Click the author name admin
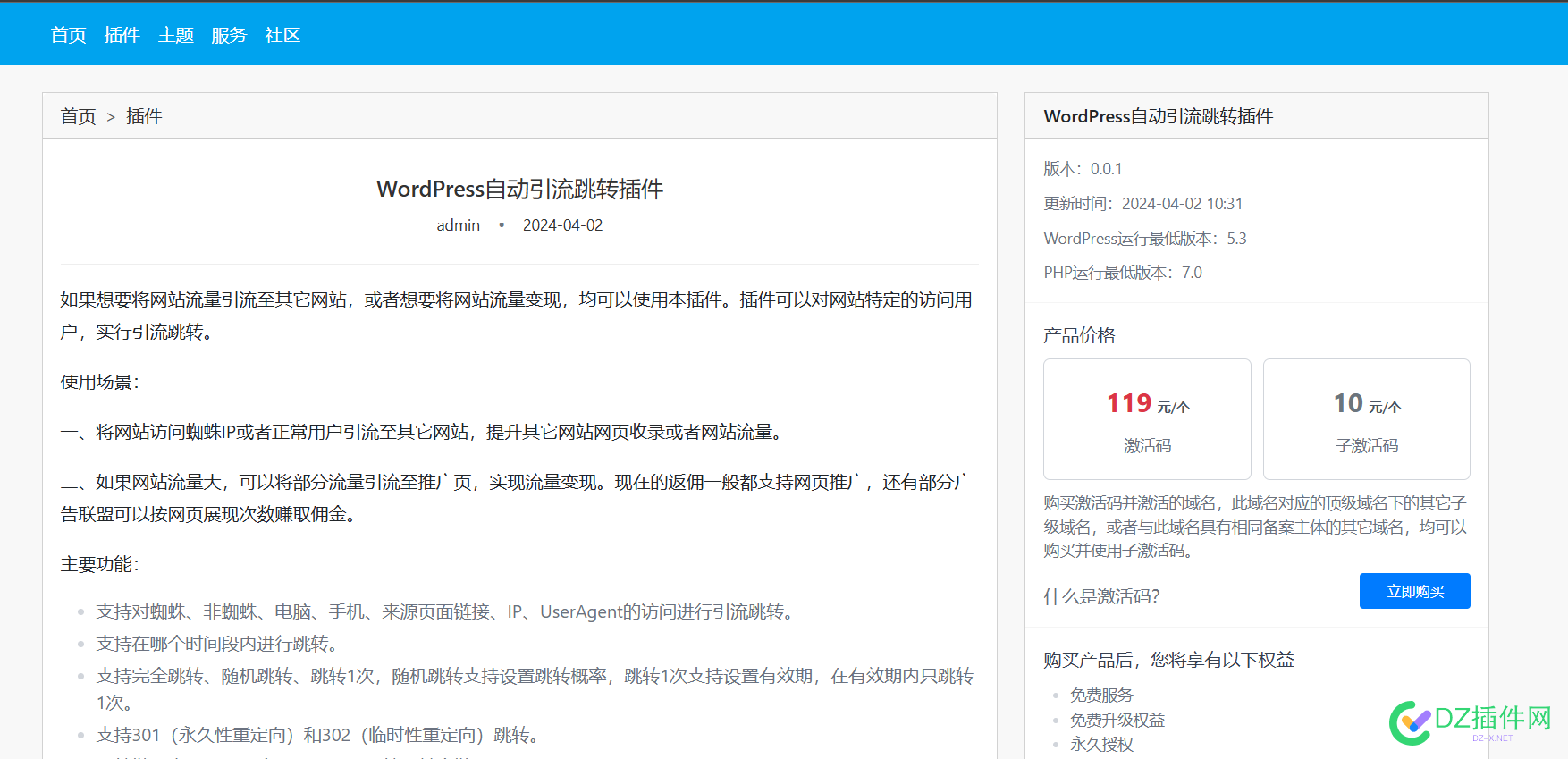Image resolution: width=1568 pixels, height=759 pixels. 458,225
